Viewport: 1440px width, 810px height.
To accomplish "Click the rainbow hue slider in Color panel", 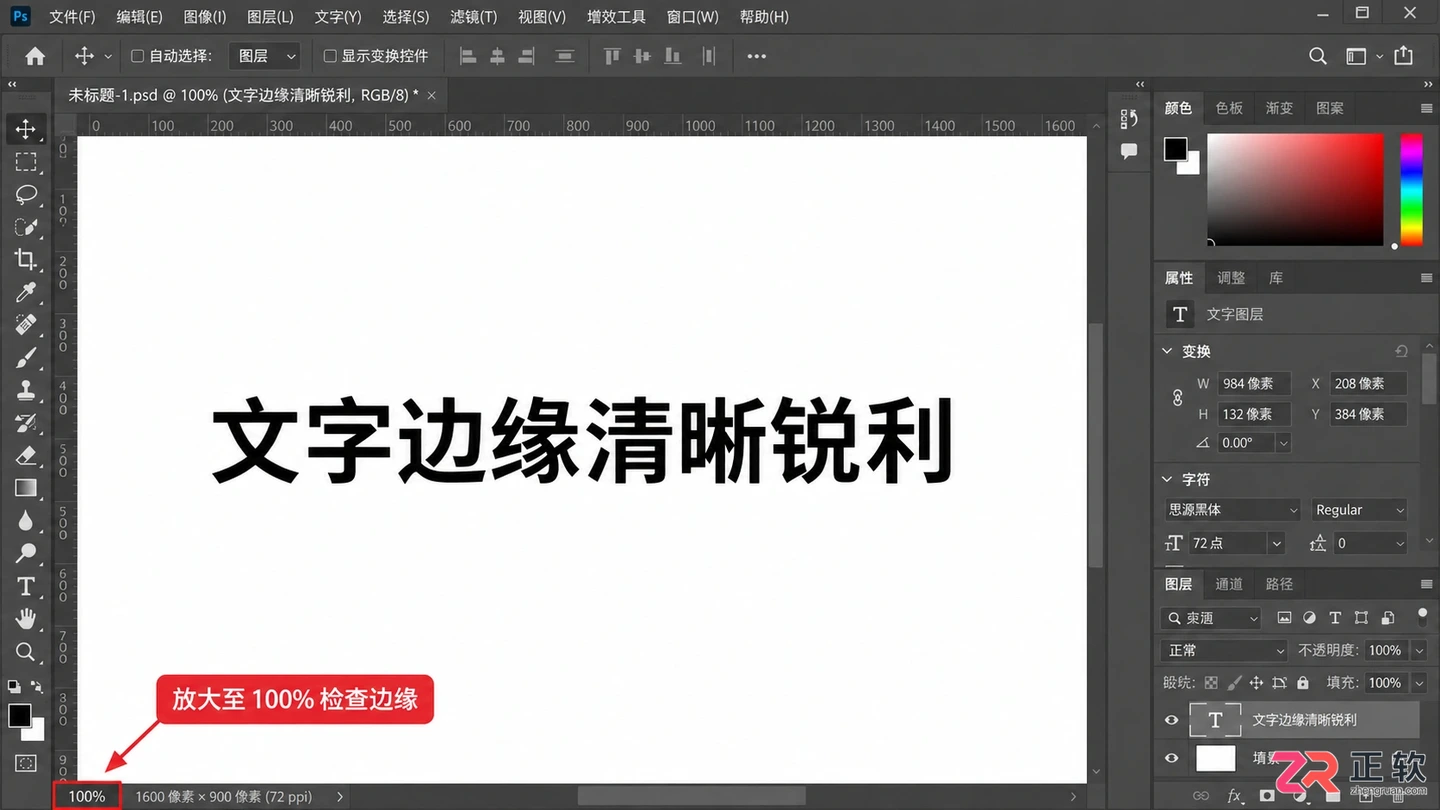I will click(1411, 190).
